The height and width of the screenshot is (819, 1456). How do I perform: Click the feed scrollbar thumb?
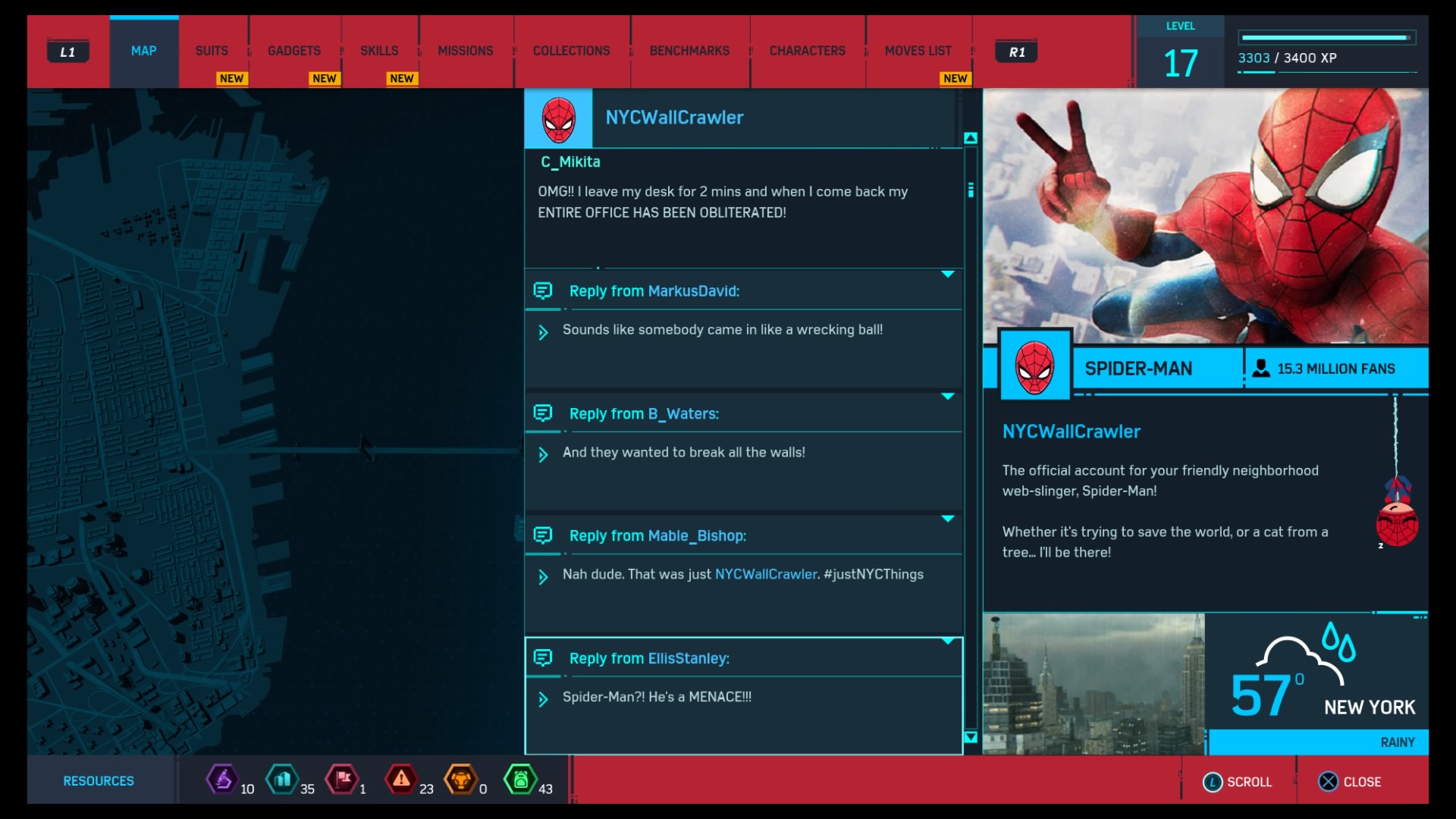point(971,190)
